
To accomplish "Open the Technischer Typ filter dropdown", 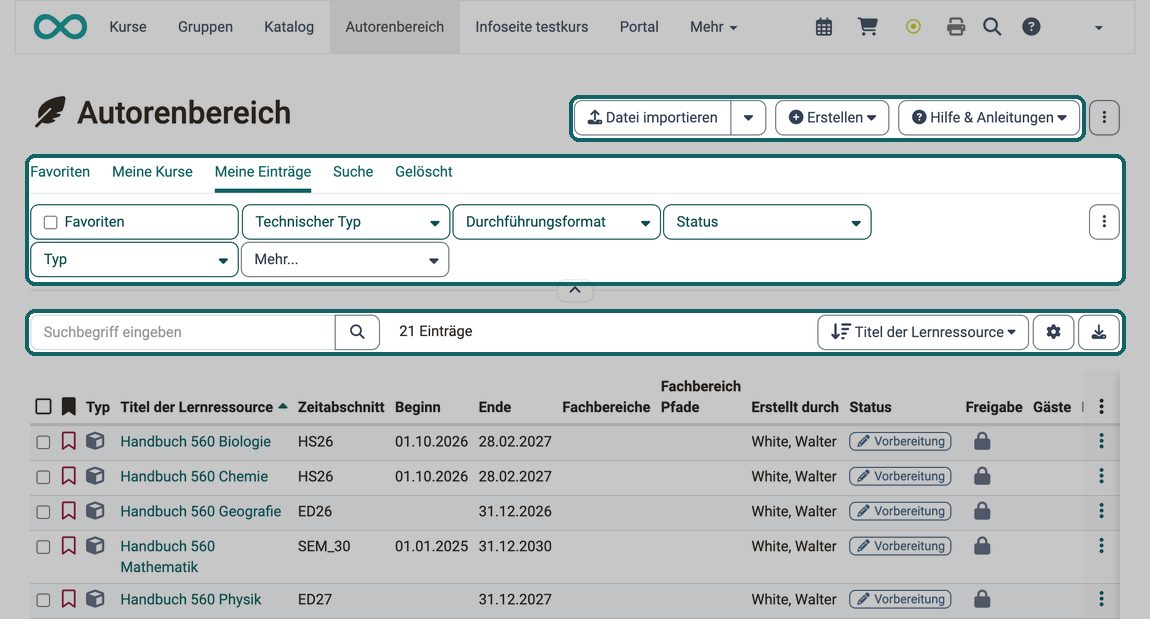I will pos(345,221).
